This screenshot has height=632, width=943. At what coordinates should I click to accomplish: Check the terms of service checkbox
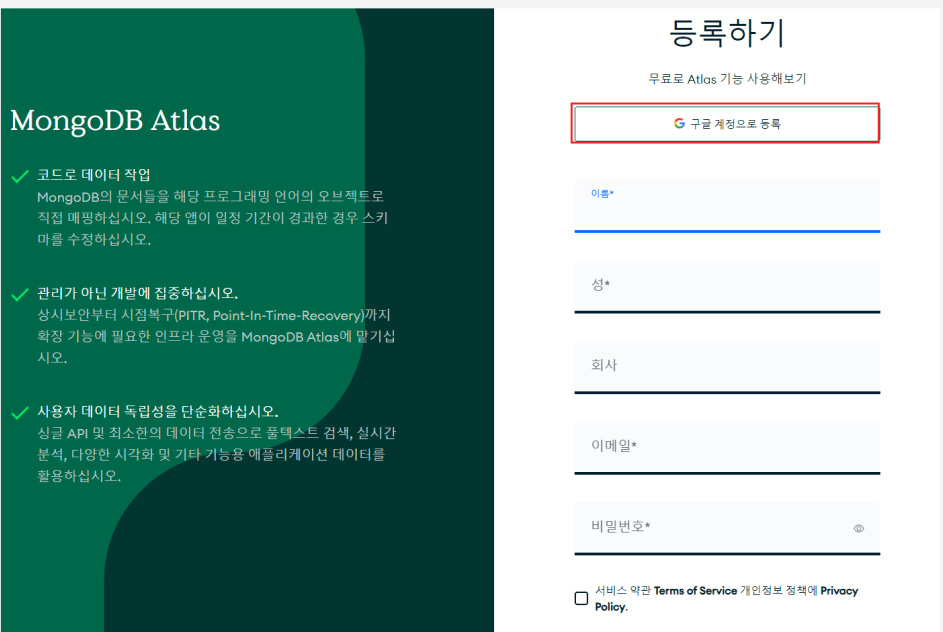[x=581, y=598]
